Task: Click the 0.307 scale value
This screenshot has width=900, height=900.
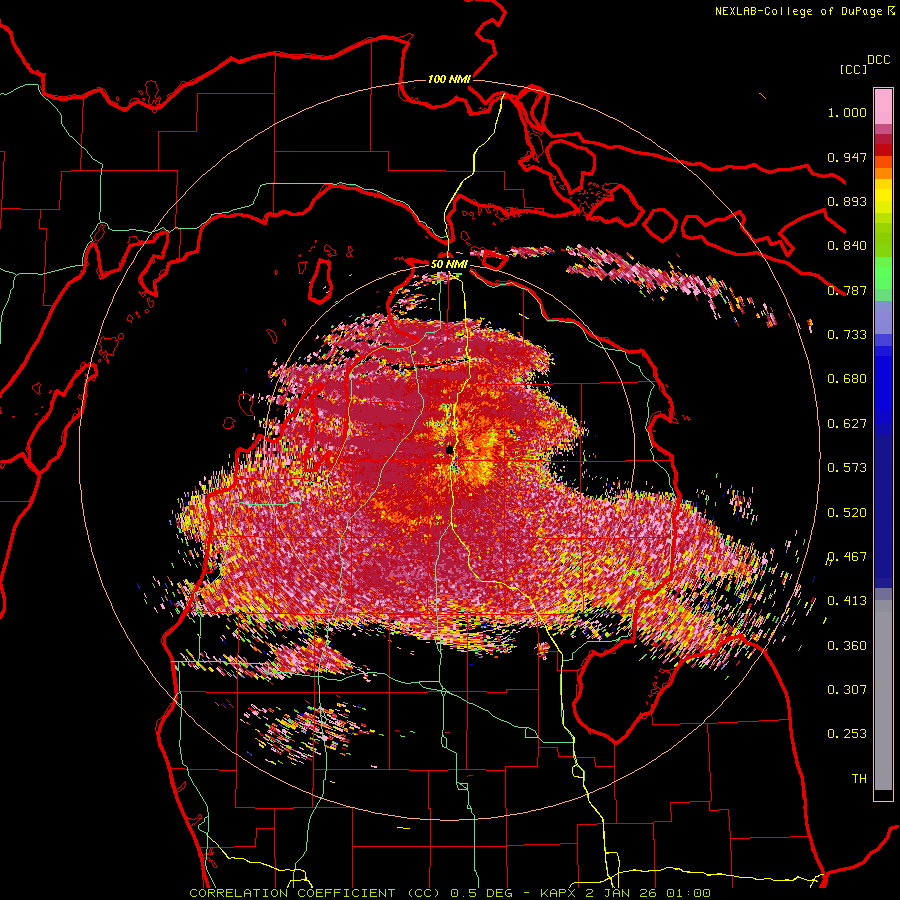Action: click(847, 690)
